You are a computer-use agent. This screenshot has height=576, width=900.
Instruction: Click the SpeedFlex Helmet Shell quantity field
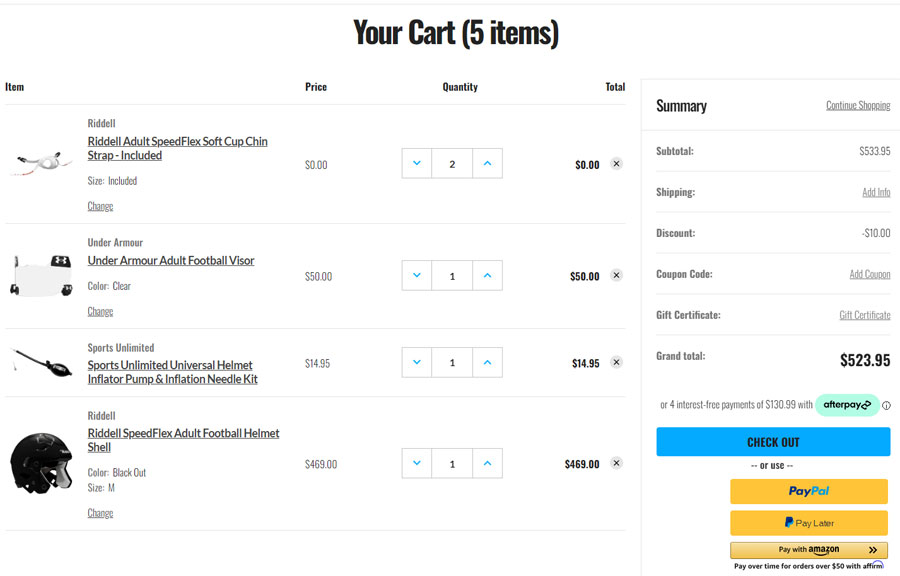(452, 464)
